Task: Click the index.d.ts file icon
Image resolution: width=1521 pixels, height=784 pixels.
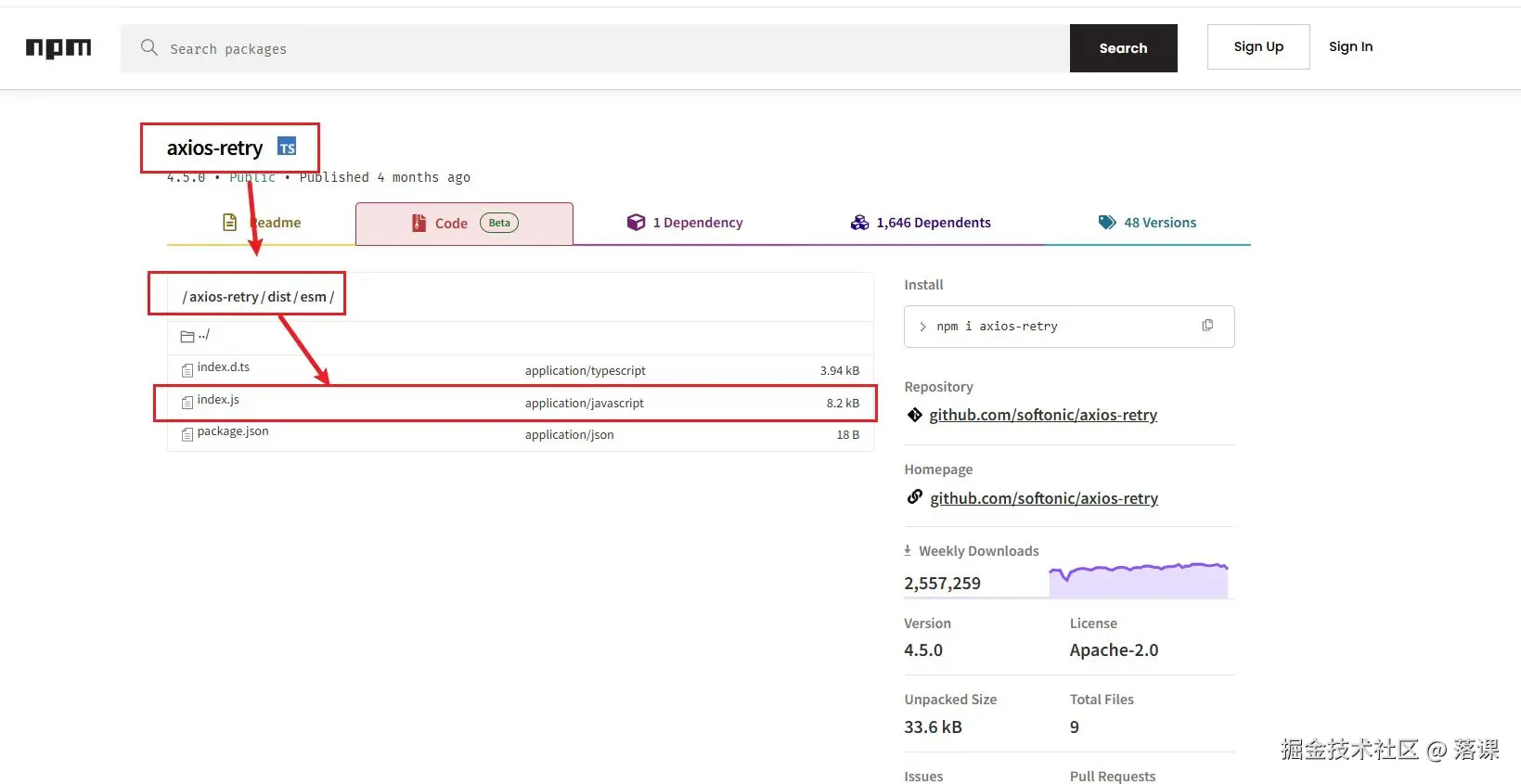Action: 187,370
